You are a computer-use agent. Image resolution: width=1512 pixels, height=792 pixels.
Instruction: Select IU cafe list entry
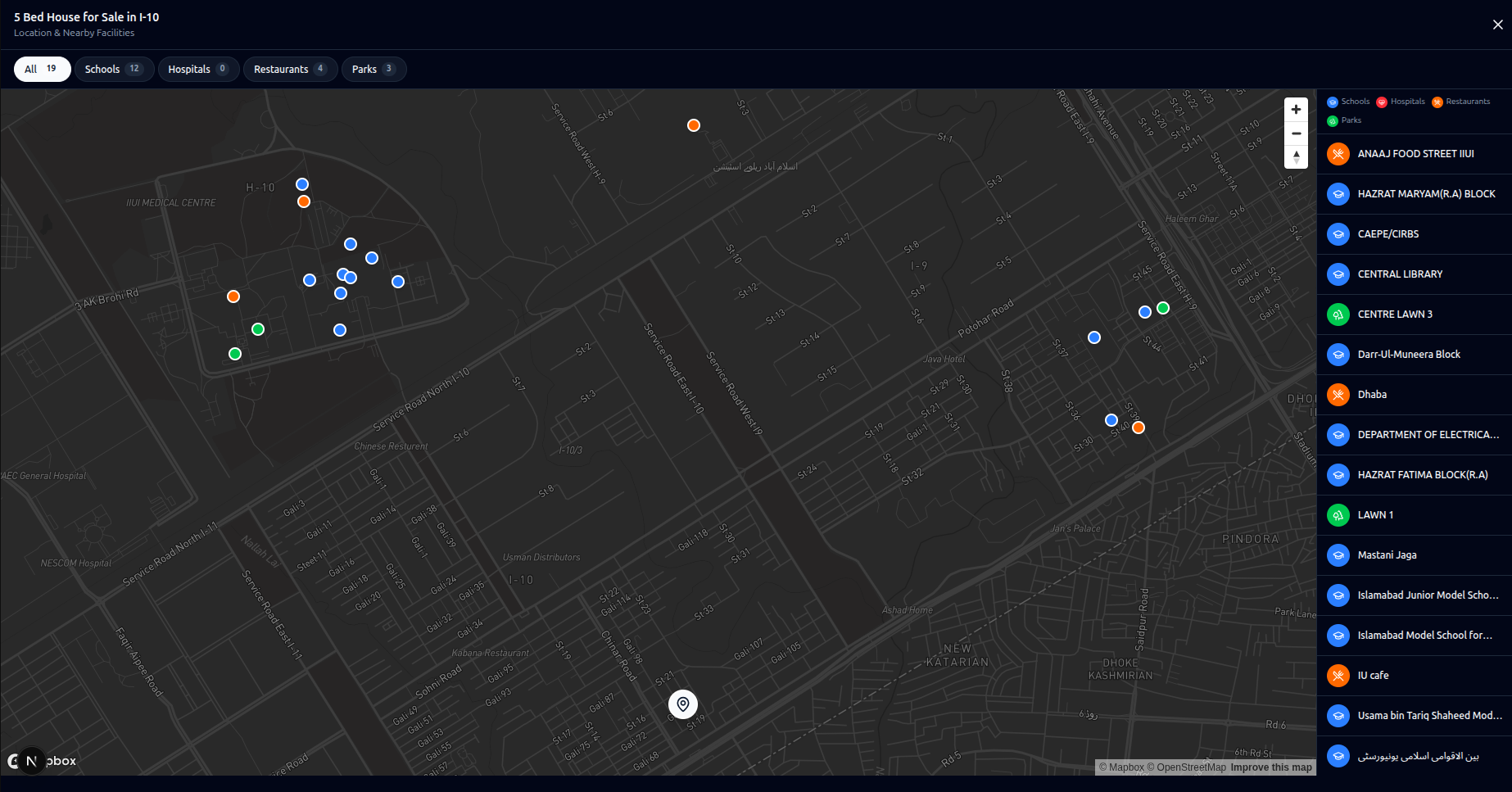pos(1415,676)
